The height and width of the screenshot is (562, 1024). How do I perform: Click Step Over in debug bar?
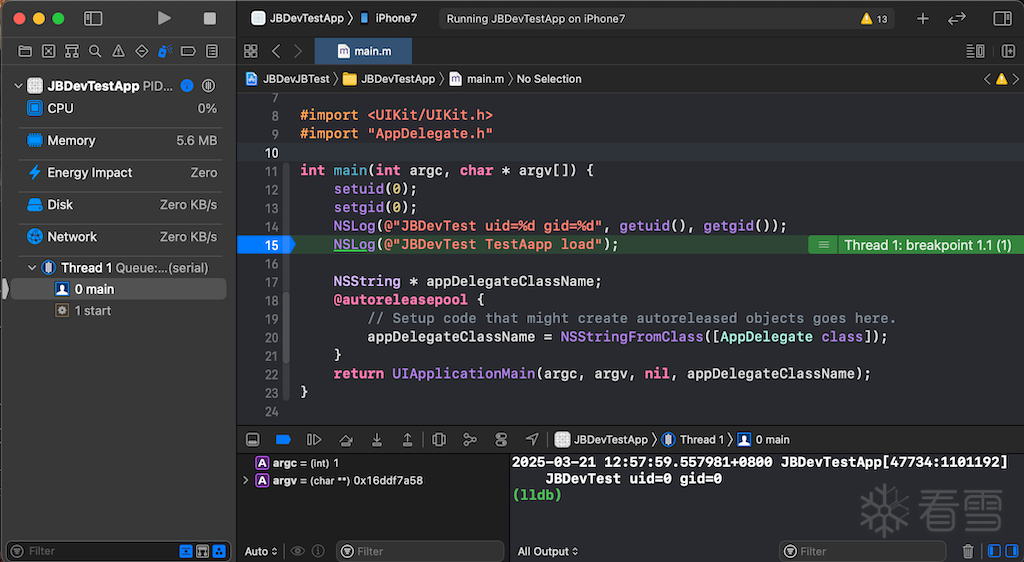tap(346, 440)
